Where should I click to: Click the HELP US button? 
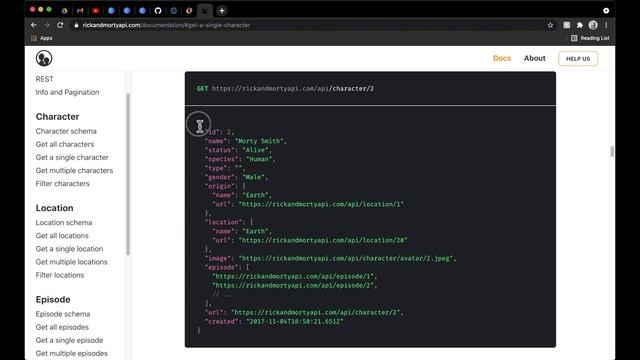578,58
